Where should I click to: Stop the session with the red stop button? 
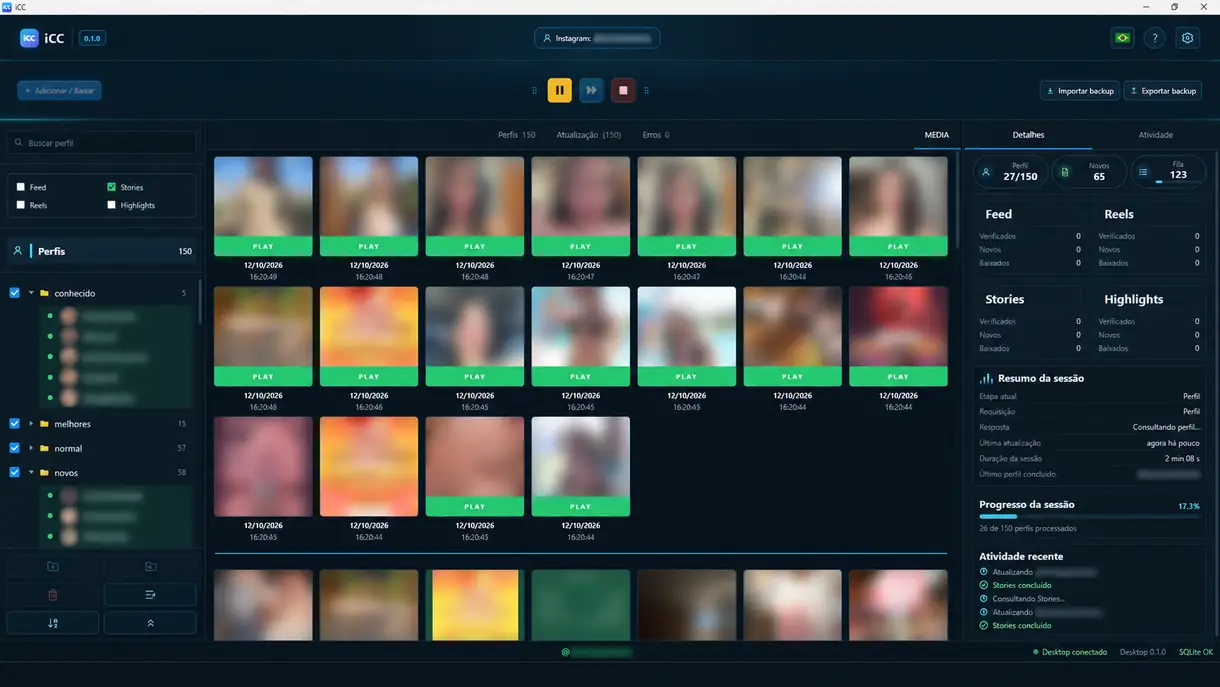tap(623, 90)
